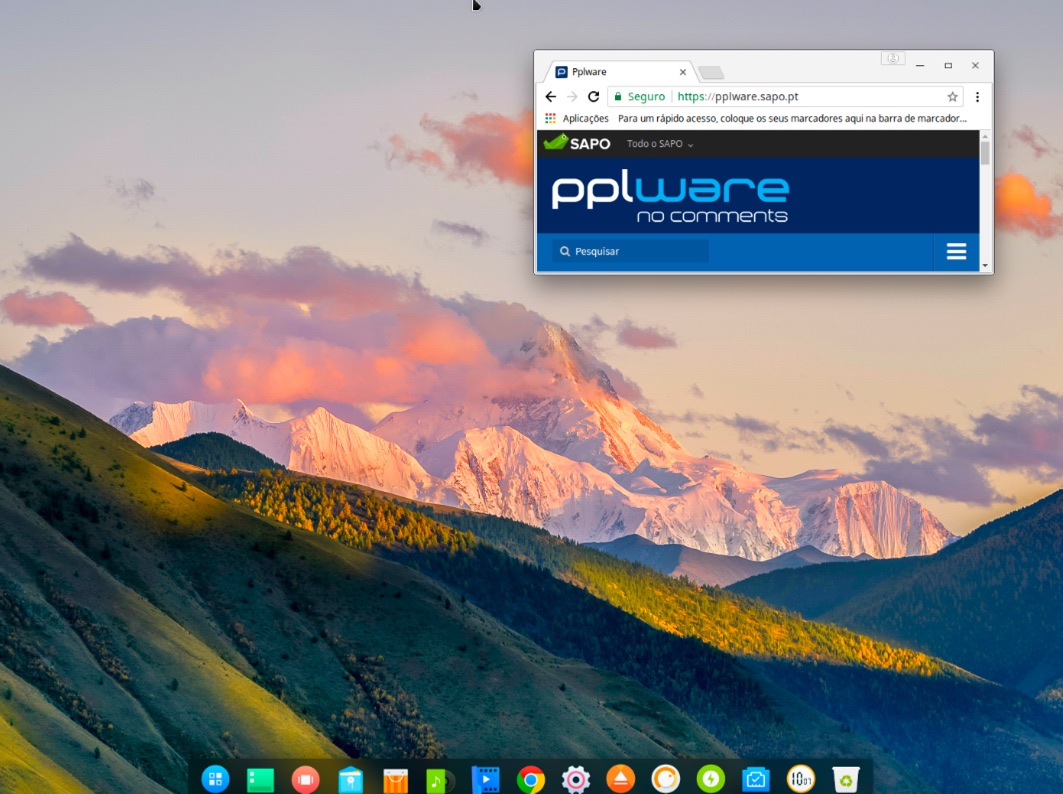Open Chrome's three-dot menu

coord(977,96)
